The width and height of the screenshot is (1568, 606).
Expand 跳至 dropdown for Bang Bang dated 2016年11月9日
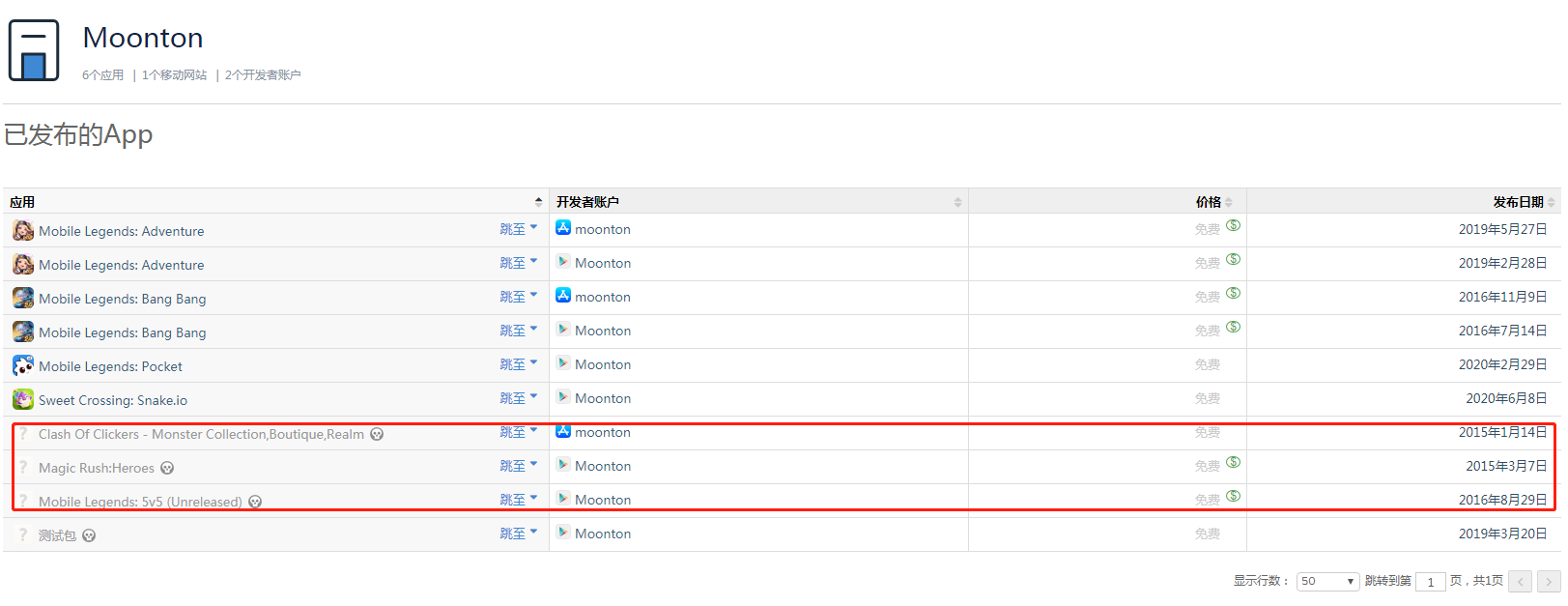(x=519, y=298)
